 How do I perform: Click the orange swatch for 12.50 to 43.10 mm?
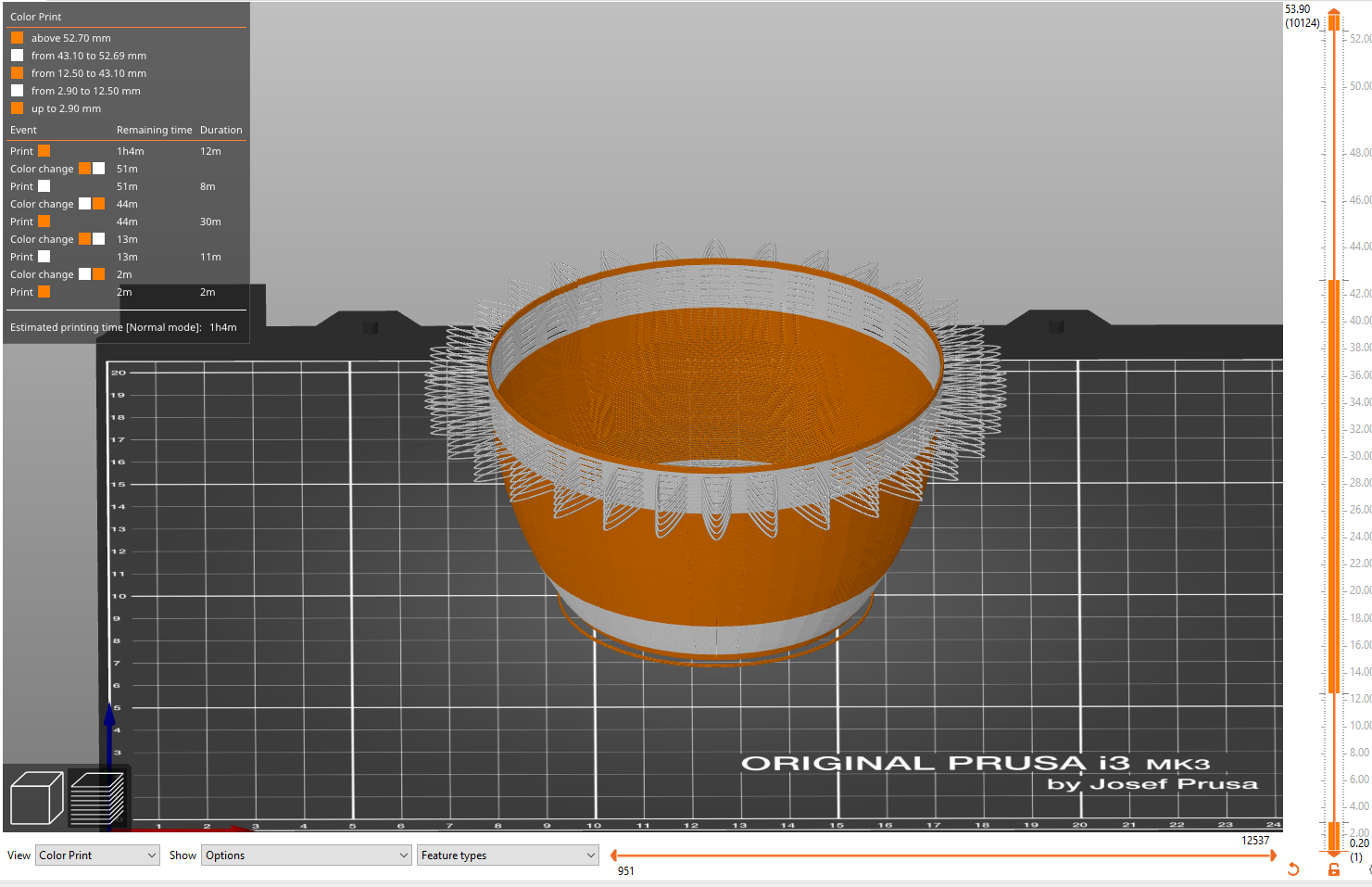tap(17, 73)
